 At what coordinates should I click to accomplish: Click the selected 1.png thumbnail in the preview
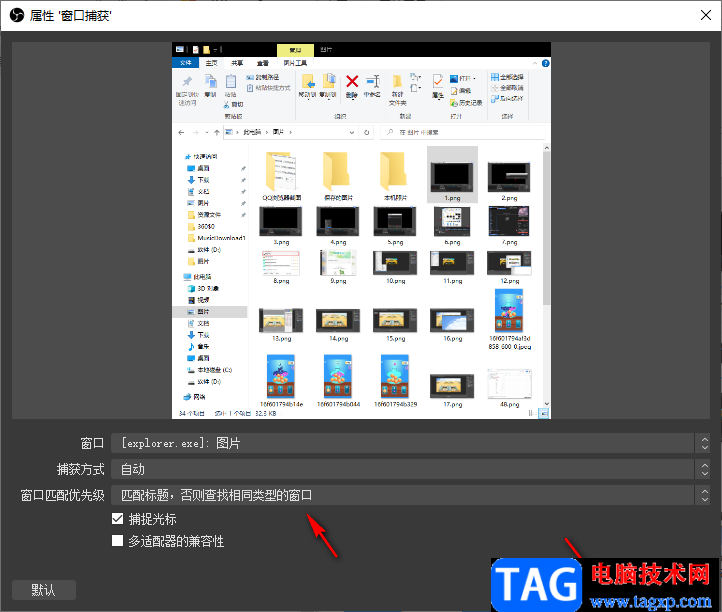coord(452,175)
